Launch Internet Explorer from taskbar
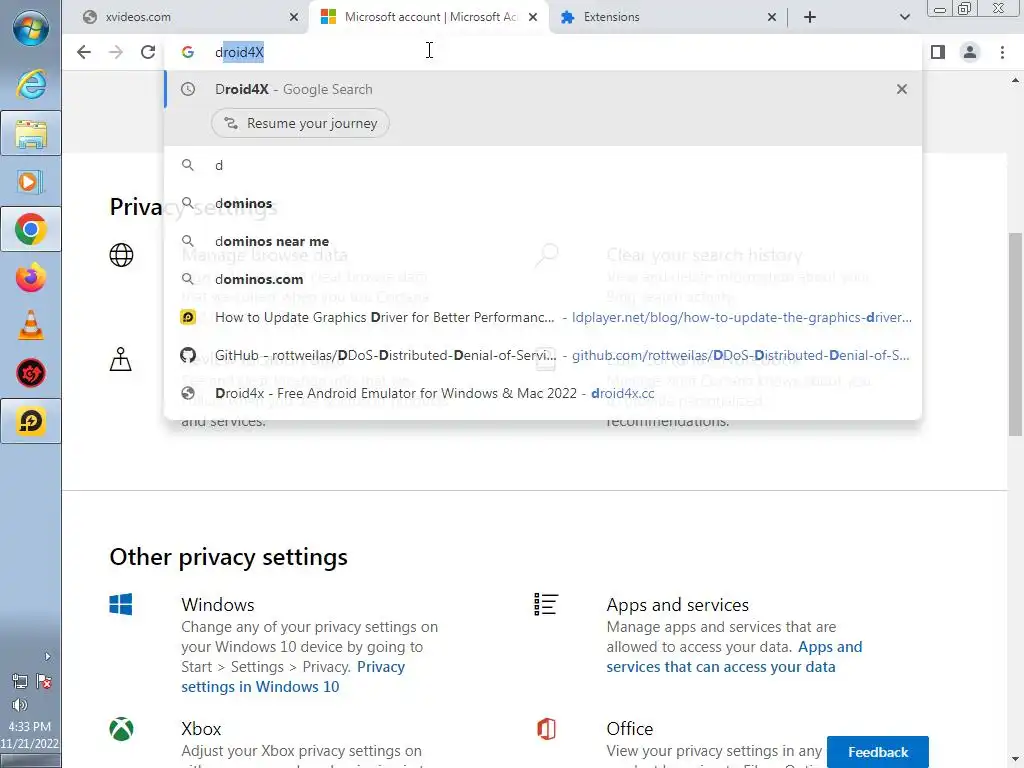This screenshot has height=768, width=1024. [x=31, y=84]
